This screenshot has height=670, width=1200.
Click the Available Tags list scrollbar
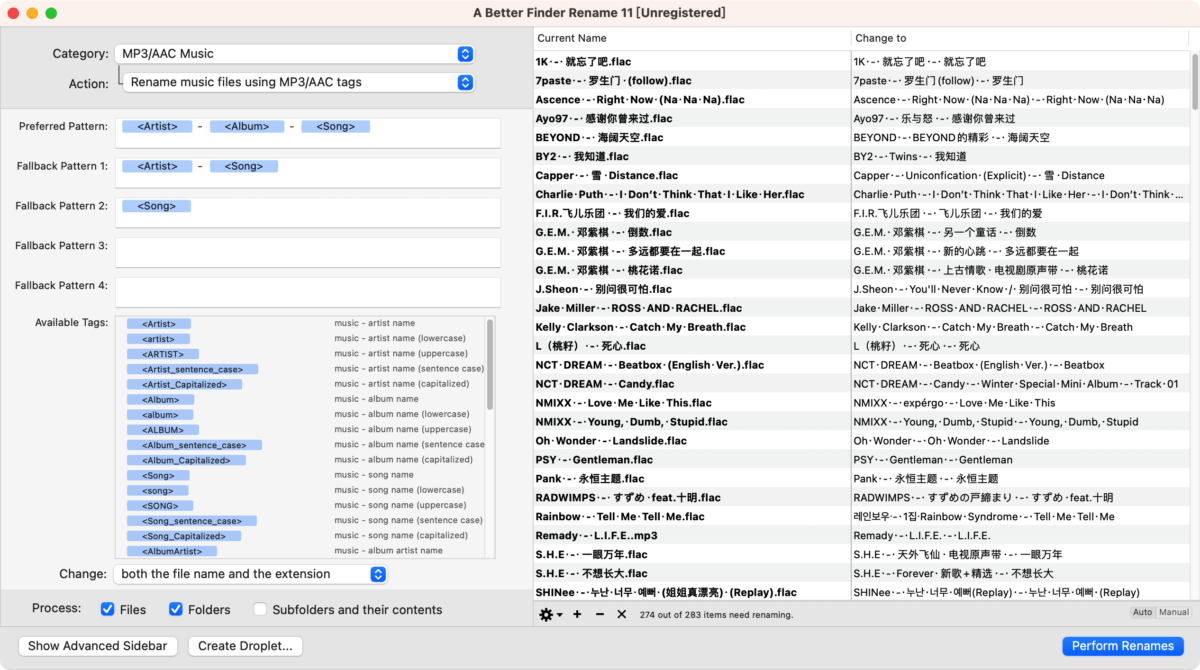tap(490, 363)
